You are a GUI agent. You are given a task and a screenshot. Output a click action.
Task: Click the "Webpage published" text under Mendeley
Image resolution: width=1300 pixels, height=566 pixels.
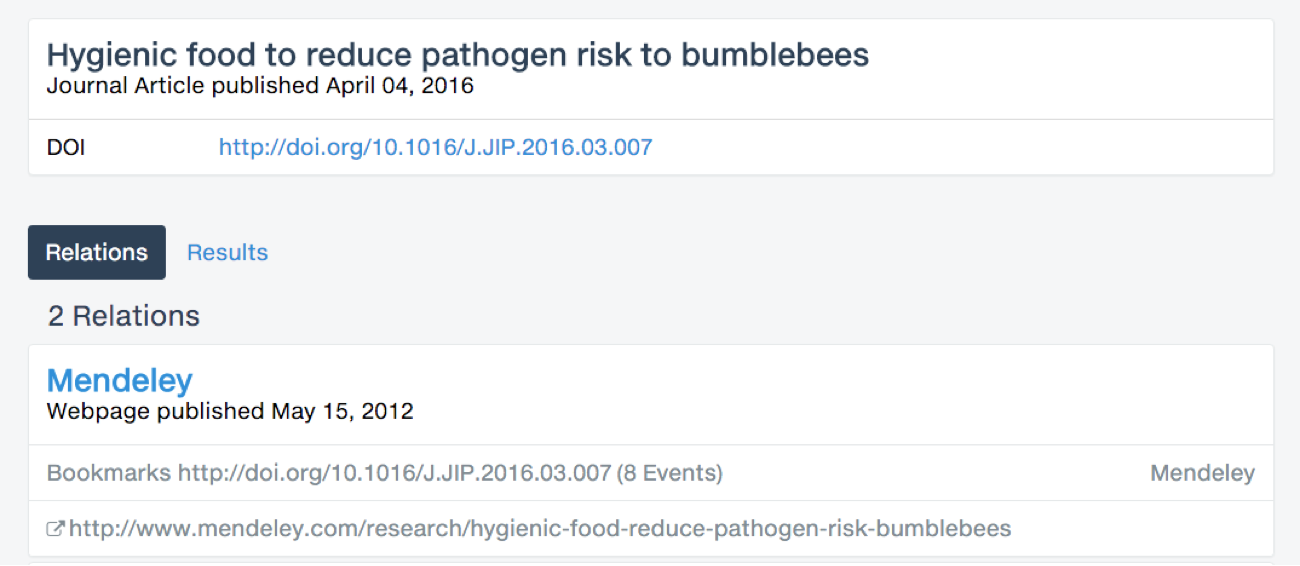click(x=156, y=411)
